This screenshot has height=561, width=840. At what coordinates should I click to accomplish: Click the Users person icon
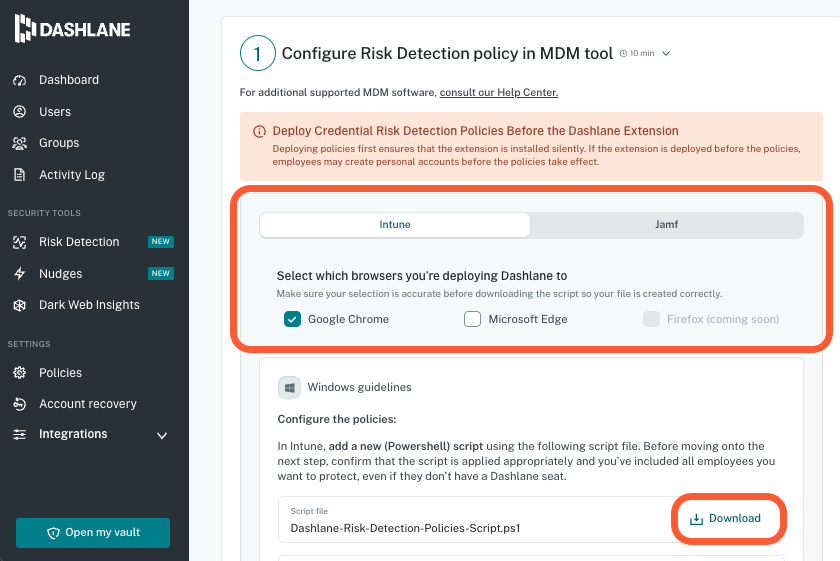click(20, 111)
